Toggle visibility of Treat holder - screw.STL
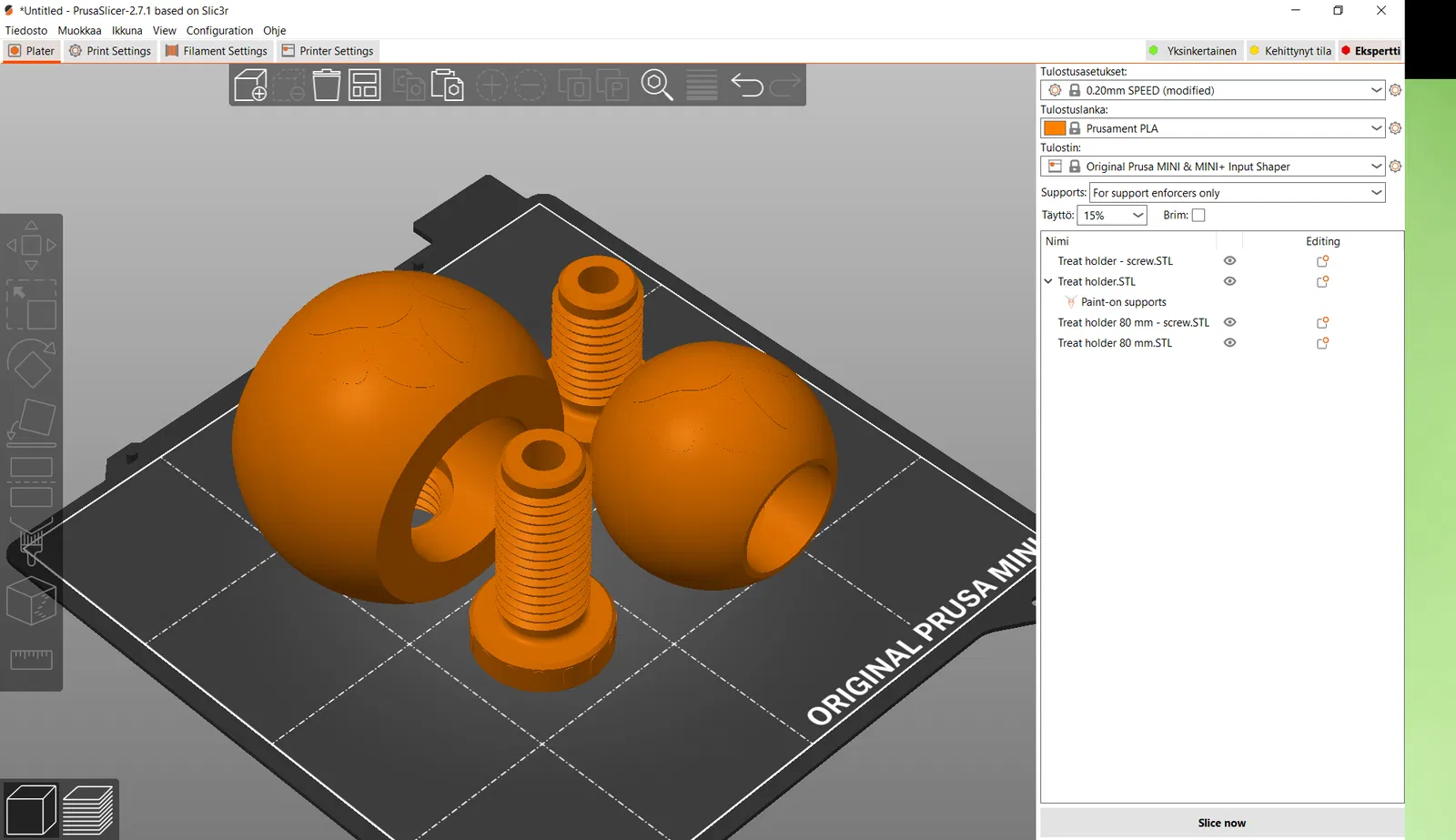 coord(1229,261)
